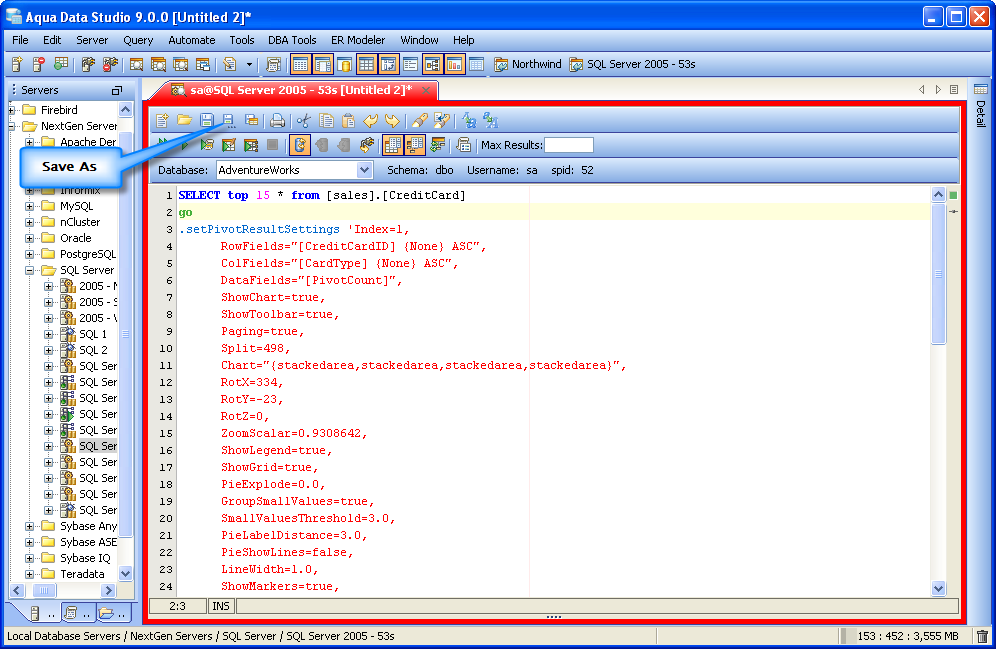This screenshot has width=996, height=649.
Task: Click the Max Results input field
Action: 569,145
